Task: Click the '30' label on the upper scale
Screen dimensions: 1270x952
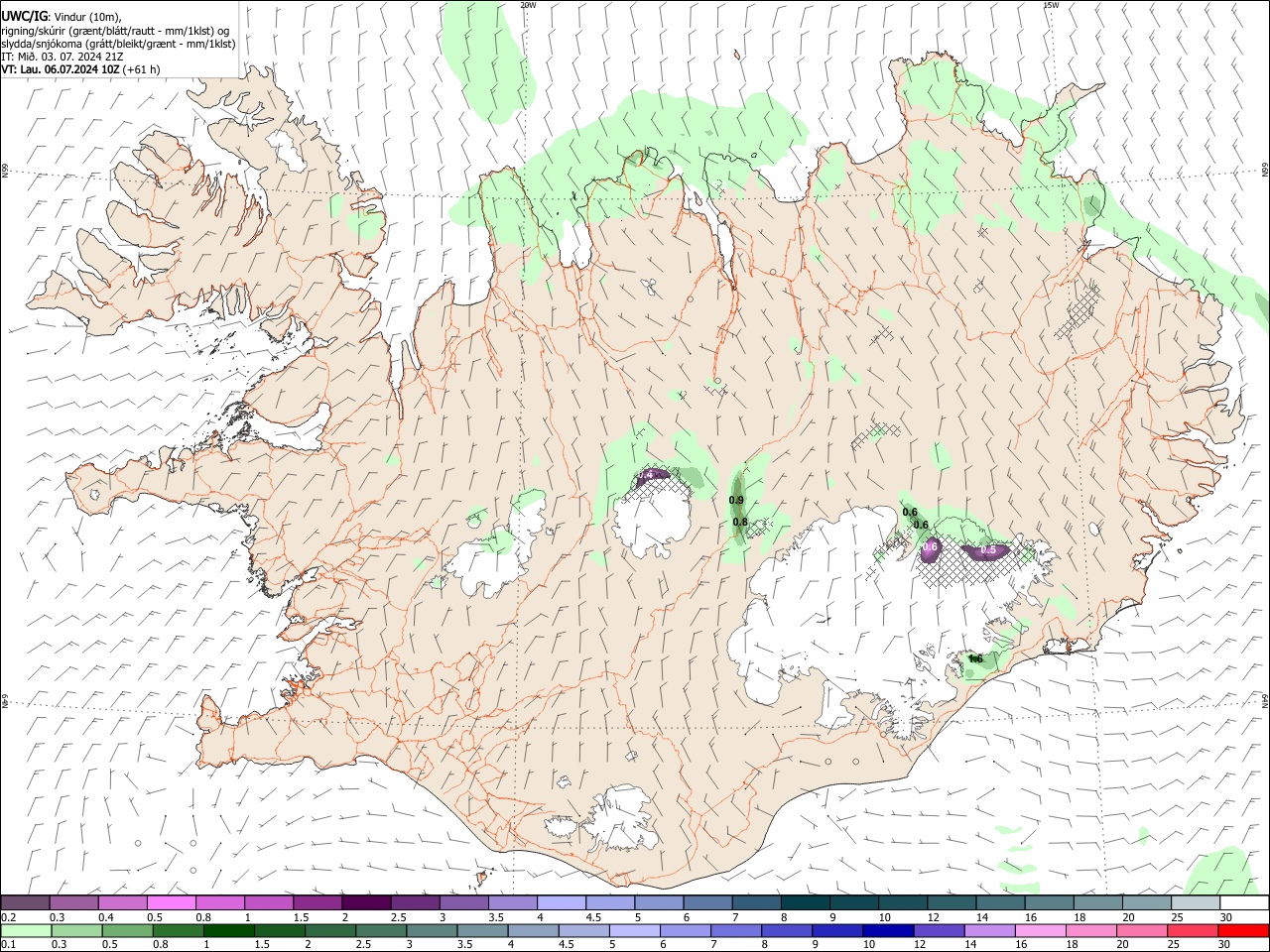Action: click(x=1226, y=917)
